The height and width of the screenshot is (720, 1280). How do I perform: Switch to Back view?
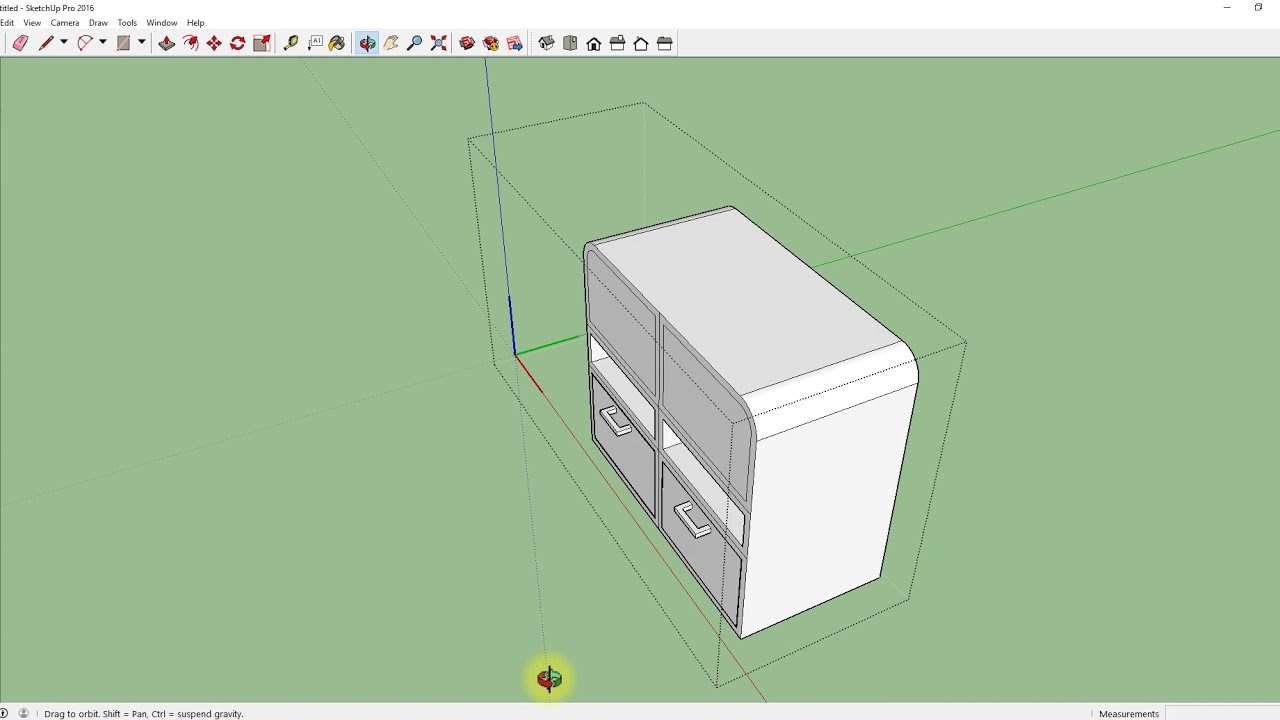pyautogui.click(x=641, y=43)
